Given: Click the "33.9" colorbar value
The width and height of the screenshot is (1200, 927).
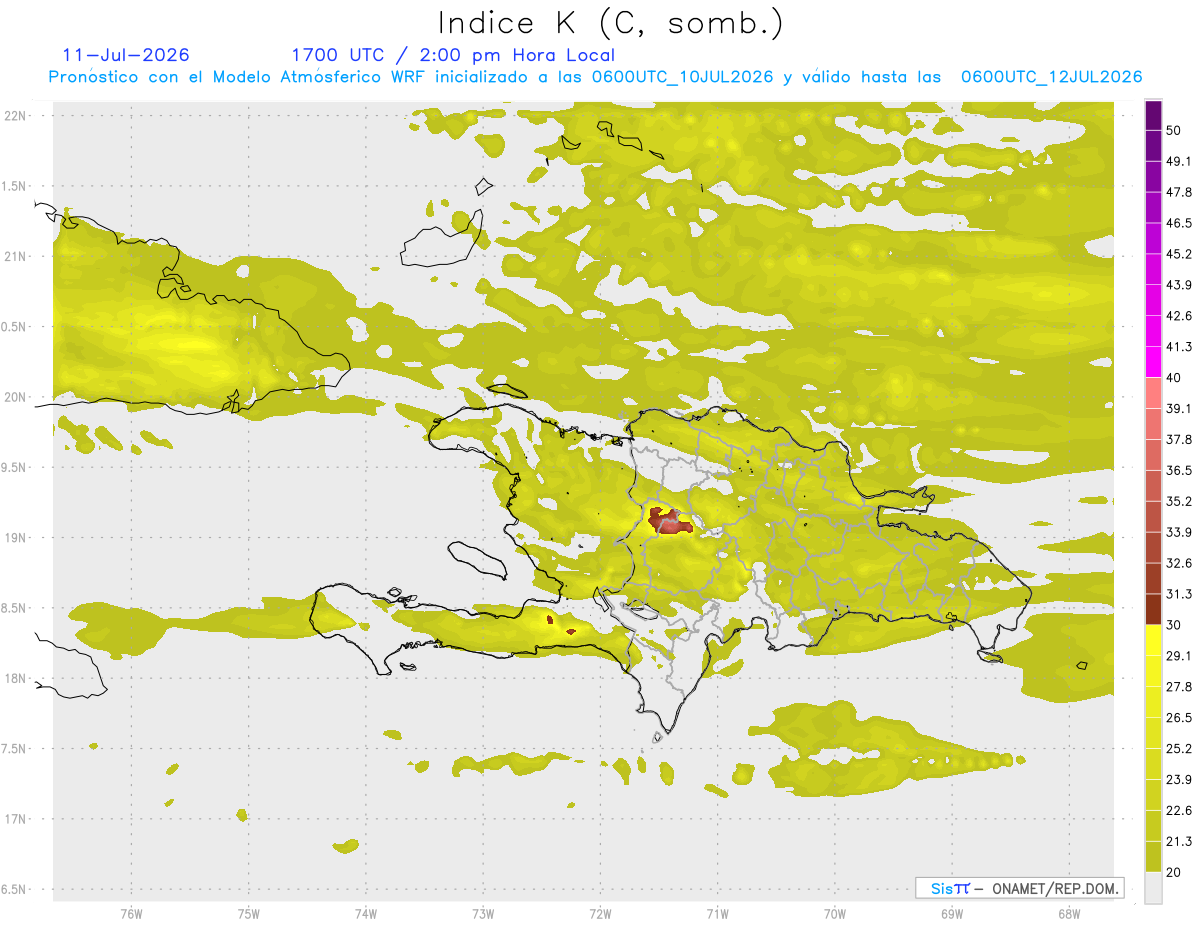Looking at the screenshot, I should tap(1179, 532).
